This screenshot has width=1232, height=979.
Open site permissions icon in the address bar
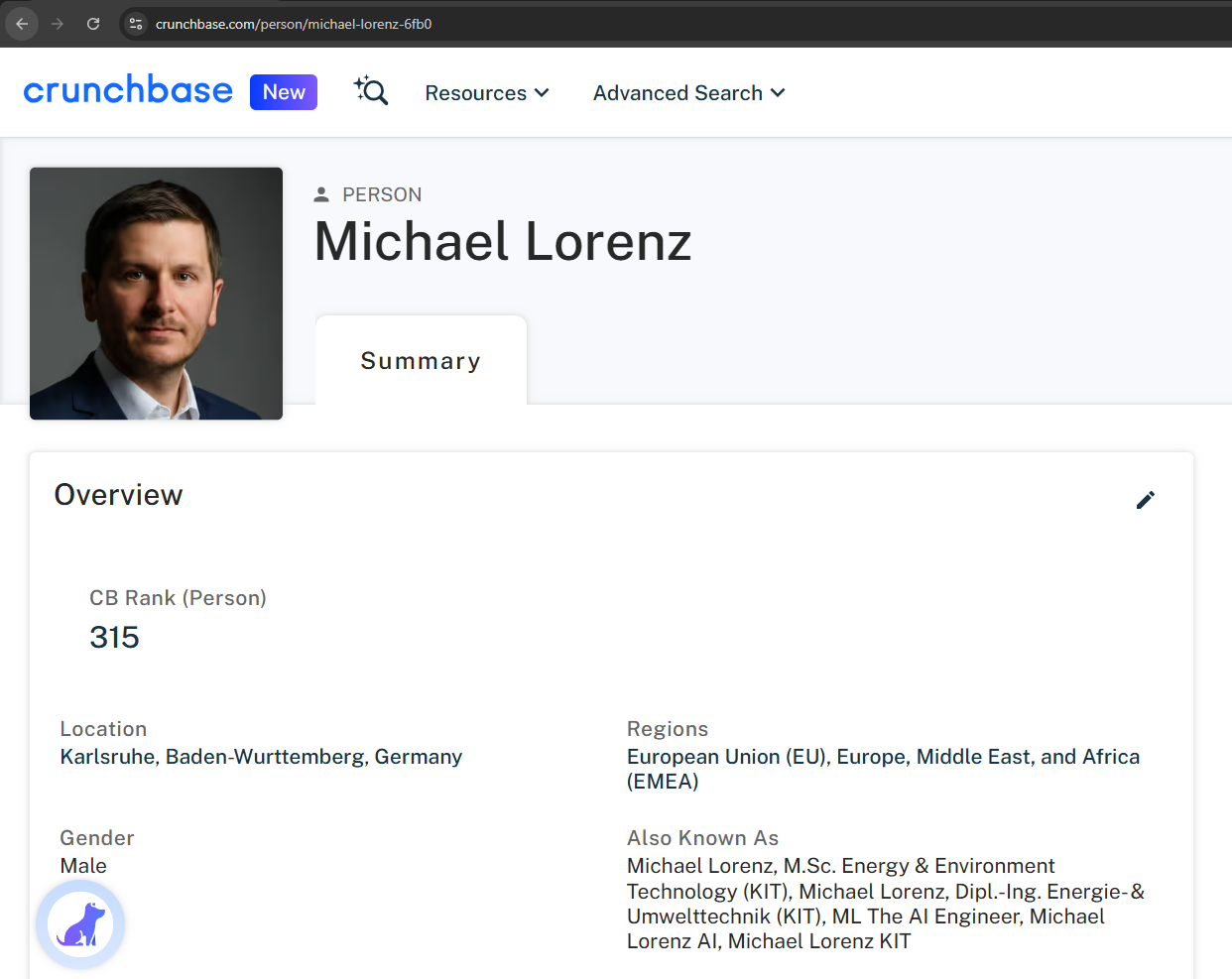click(134, 24)
